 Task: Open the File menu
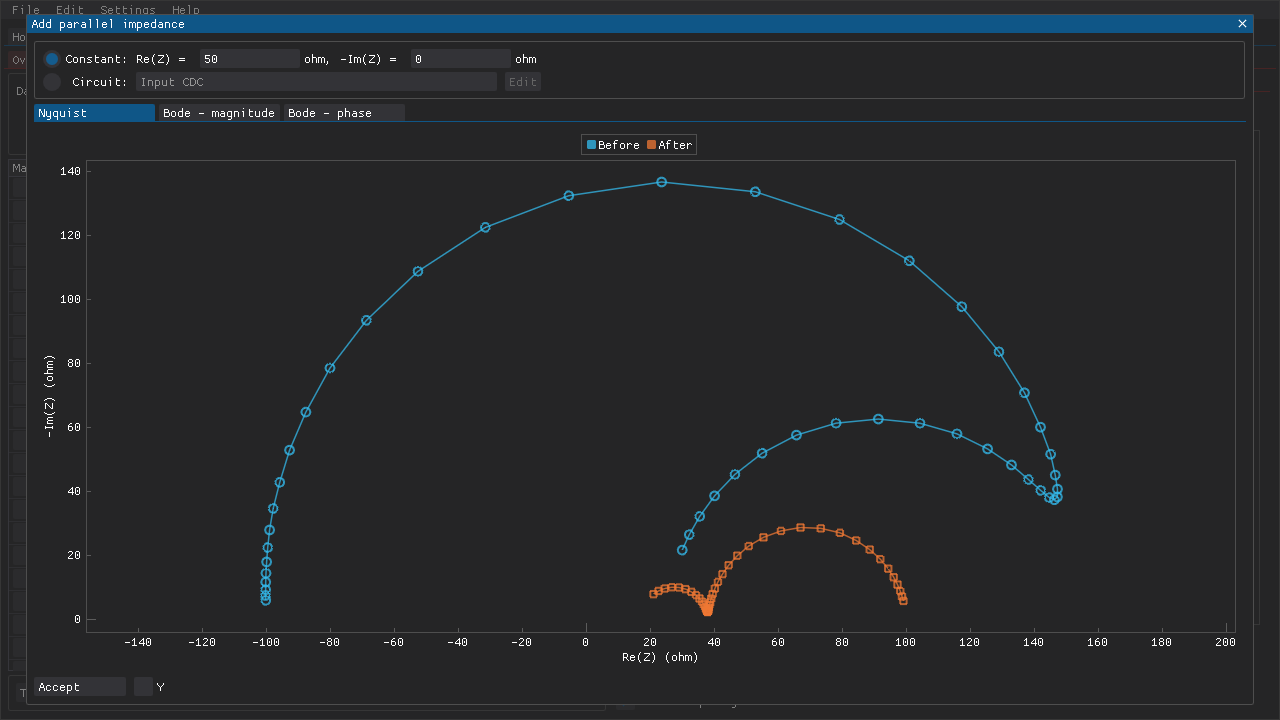click(x=26, y=9)
